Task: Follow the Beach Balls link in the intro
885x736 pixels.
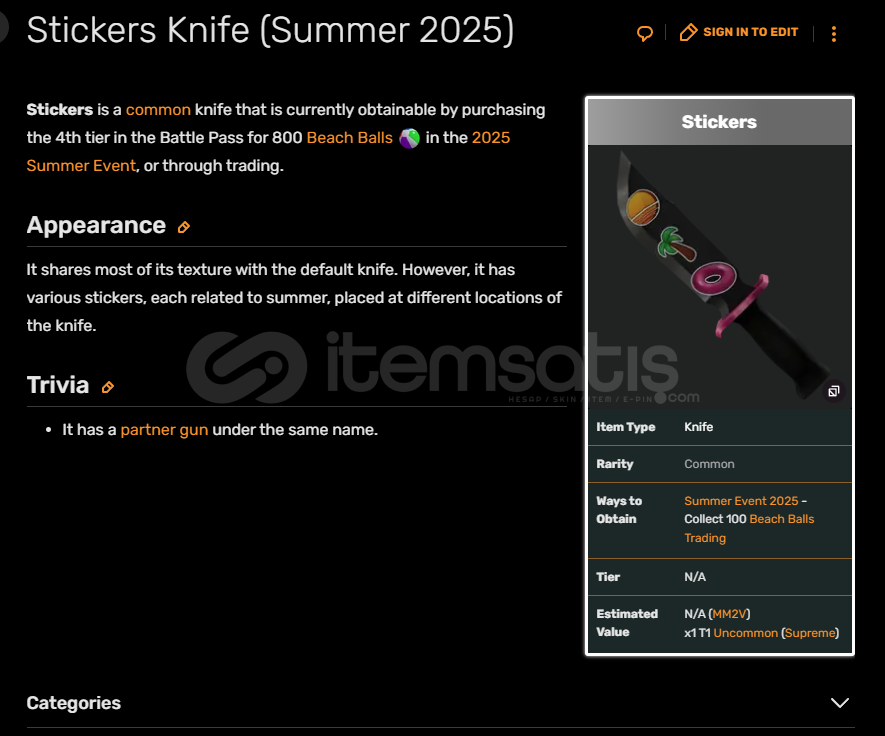Action: click(349, 138)
